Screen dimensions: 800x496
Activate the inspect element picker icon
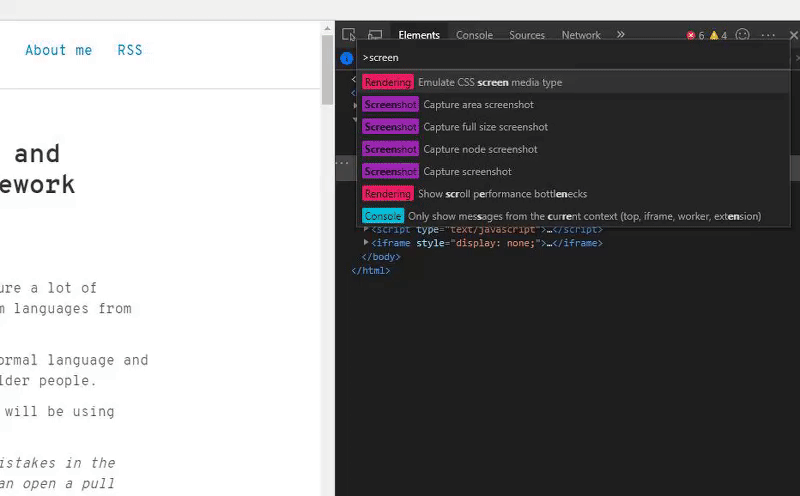pyautogui.click(x=349, y=35)
